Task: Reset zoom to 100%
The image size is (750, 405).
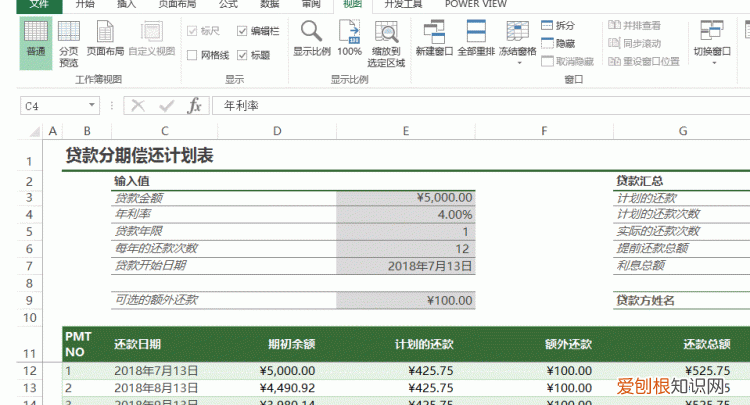Action: coord(350,39)
